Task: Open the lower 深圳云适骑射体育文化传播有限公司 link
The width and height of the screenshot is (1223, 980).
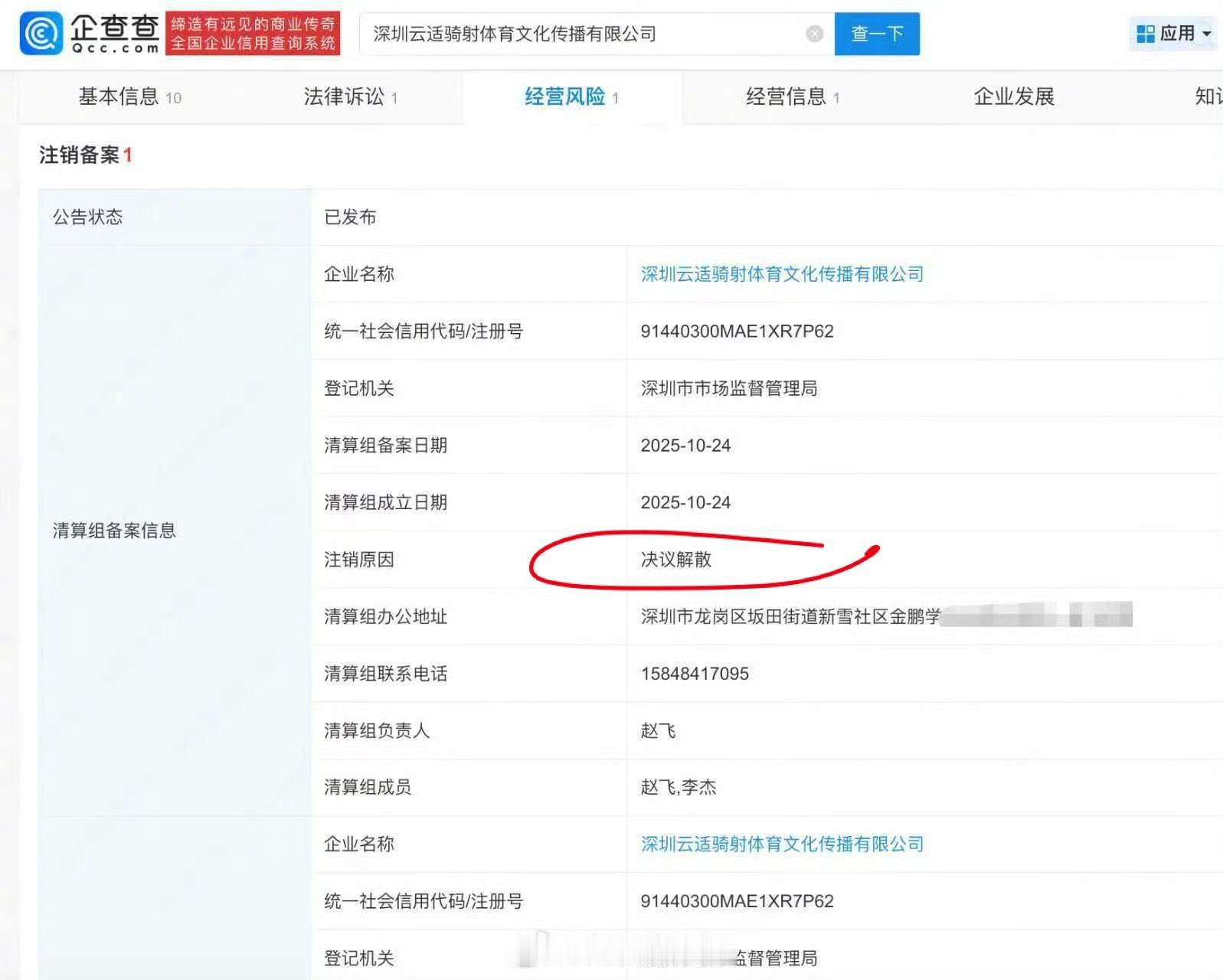Action: (782, 844)
